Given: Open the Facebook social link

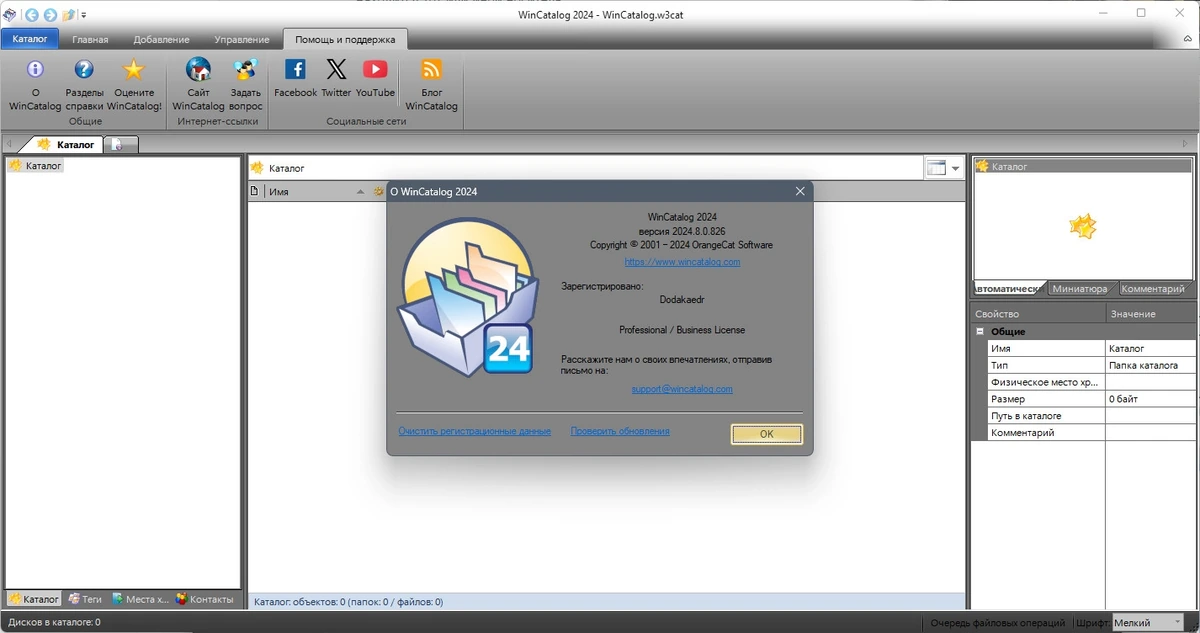Looking at the screenshot, I should coord(295,78).
